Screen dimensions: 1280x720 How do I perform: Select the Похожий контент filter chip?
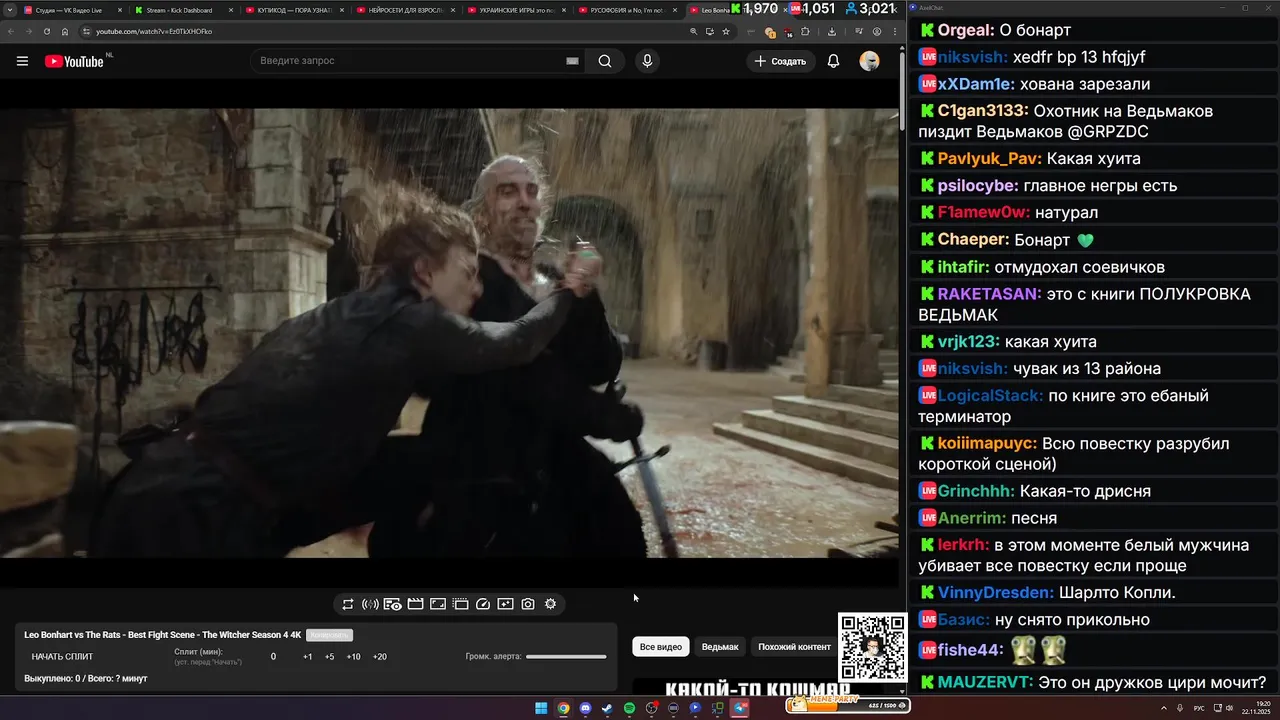[794, 647]
